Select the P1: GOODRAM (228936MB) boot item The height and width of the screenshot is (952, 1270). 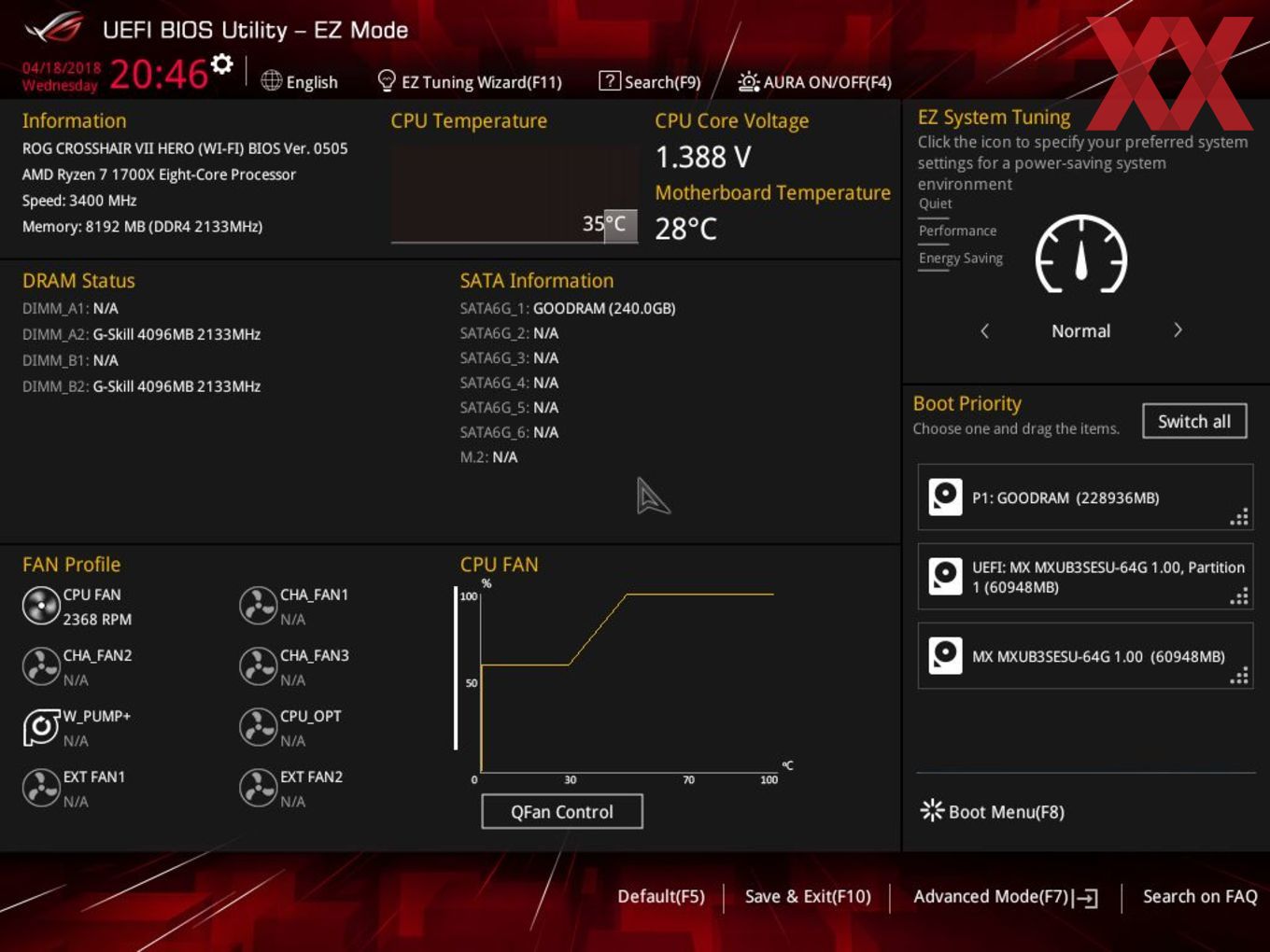point(1085,497)
